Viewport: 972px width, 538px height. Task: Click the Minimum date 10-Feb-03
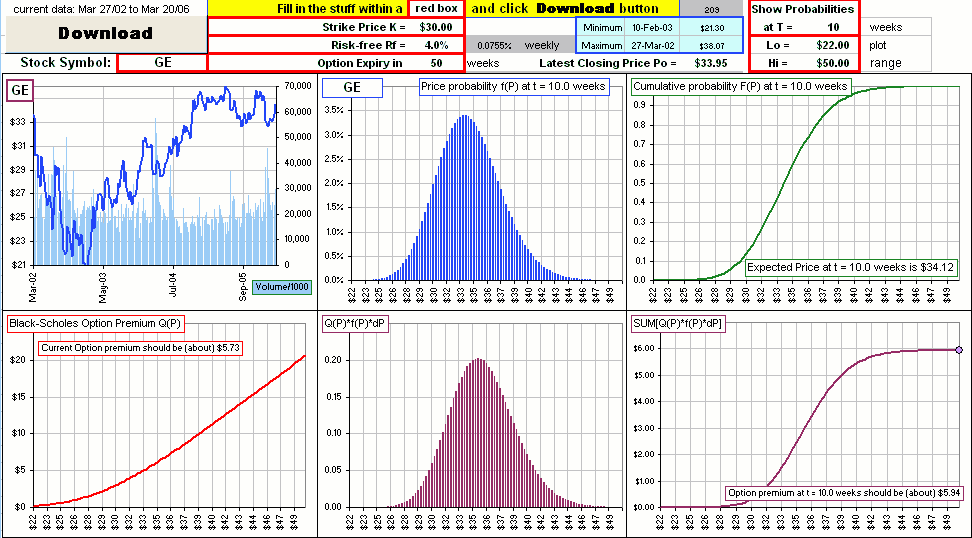(x=651, y=28)
